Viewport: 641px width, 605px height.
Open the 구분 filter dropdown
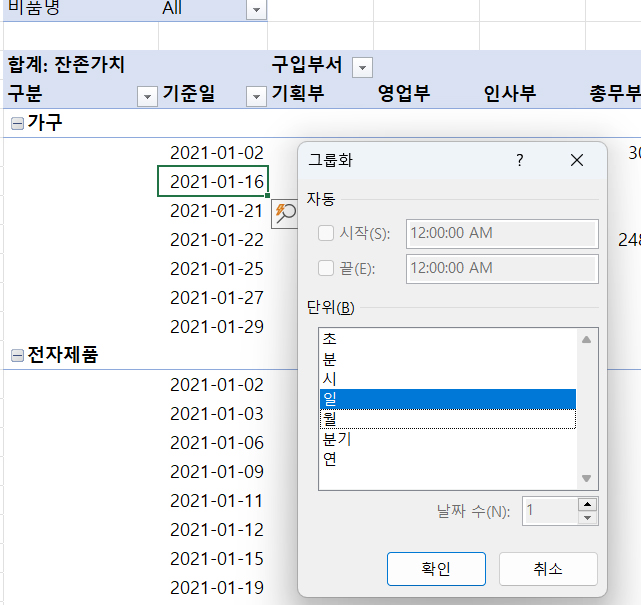coord(147,95)
